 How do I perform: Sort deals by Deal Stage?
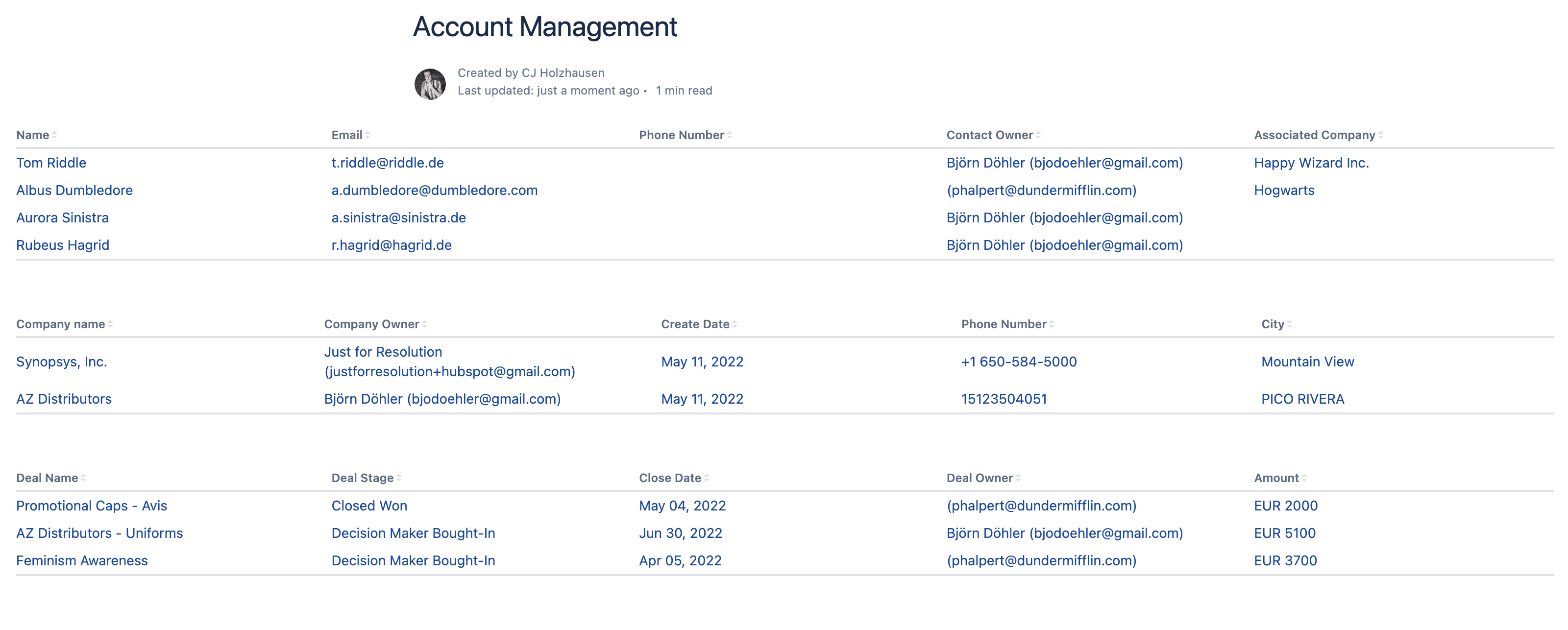click(399, 479)
